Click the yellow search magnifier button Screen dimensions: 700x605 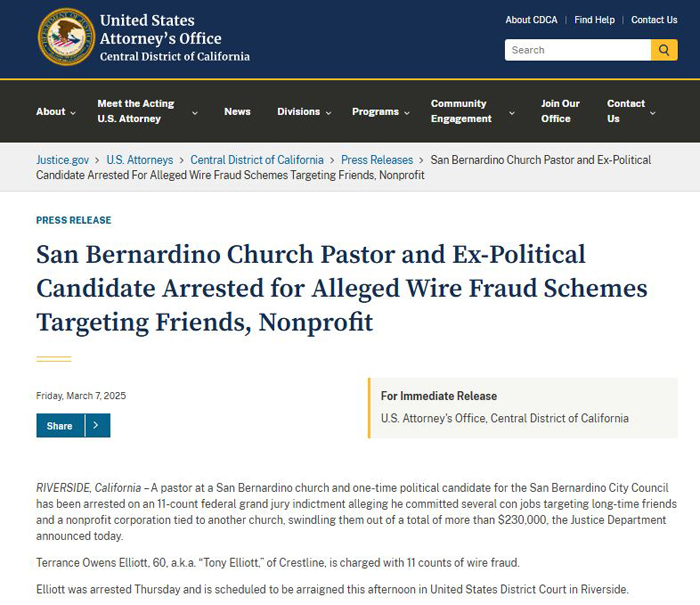664,50
